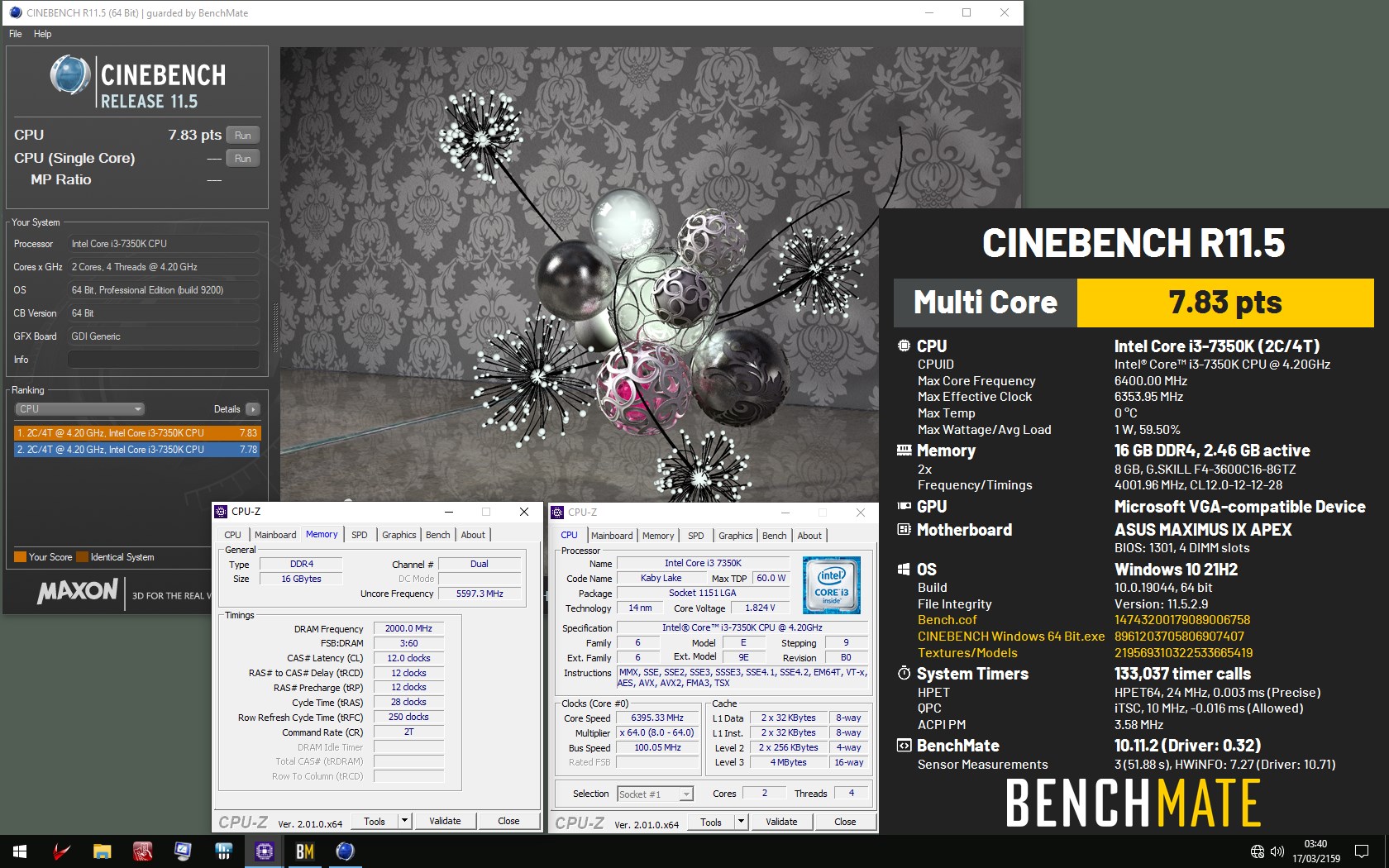Screen dimensions: 1389x868
Task: Expand Tools dropdown arrow in right CPU-Z window
Action: coord(741,822)
